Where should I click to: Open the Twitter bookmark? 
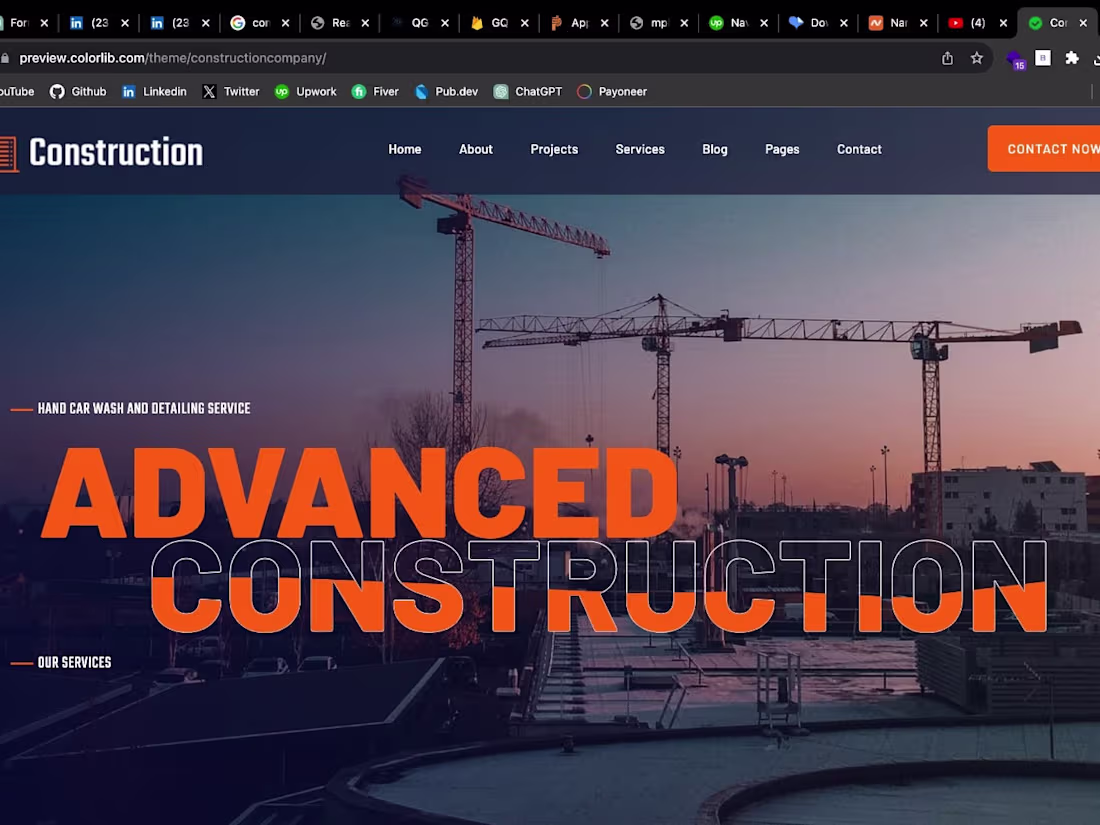coord(231,91)
